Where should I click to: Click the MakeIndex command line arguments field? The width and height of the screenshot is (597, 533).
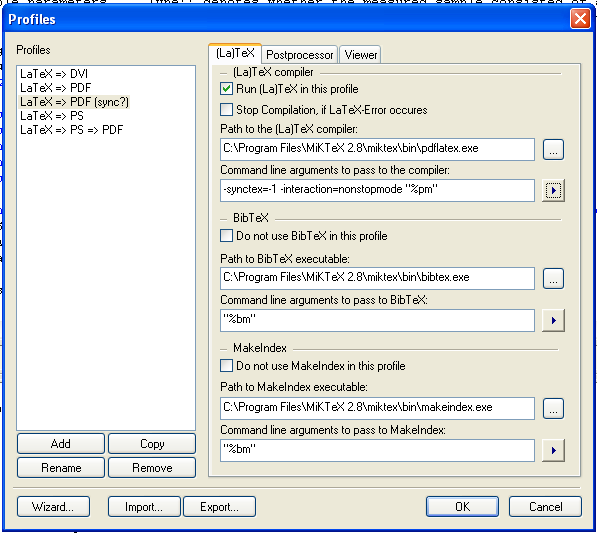click(377, 450)
